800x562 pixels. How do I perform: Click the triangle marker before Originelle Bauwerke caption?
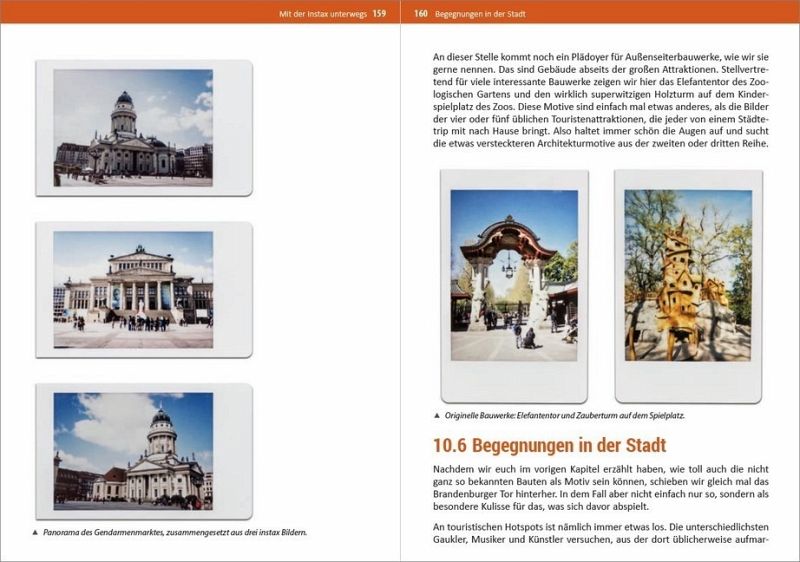click(x=437, y=415)
